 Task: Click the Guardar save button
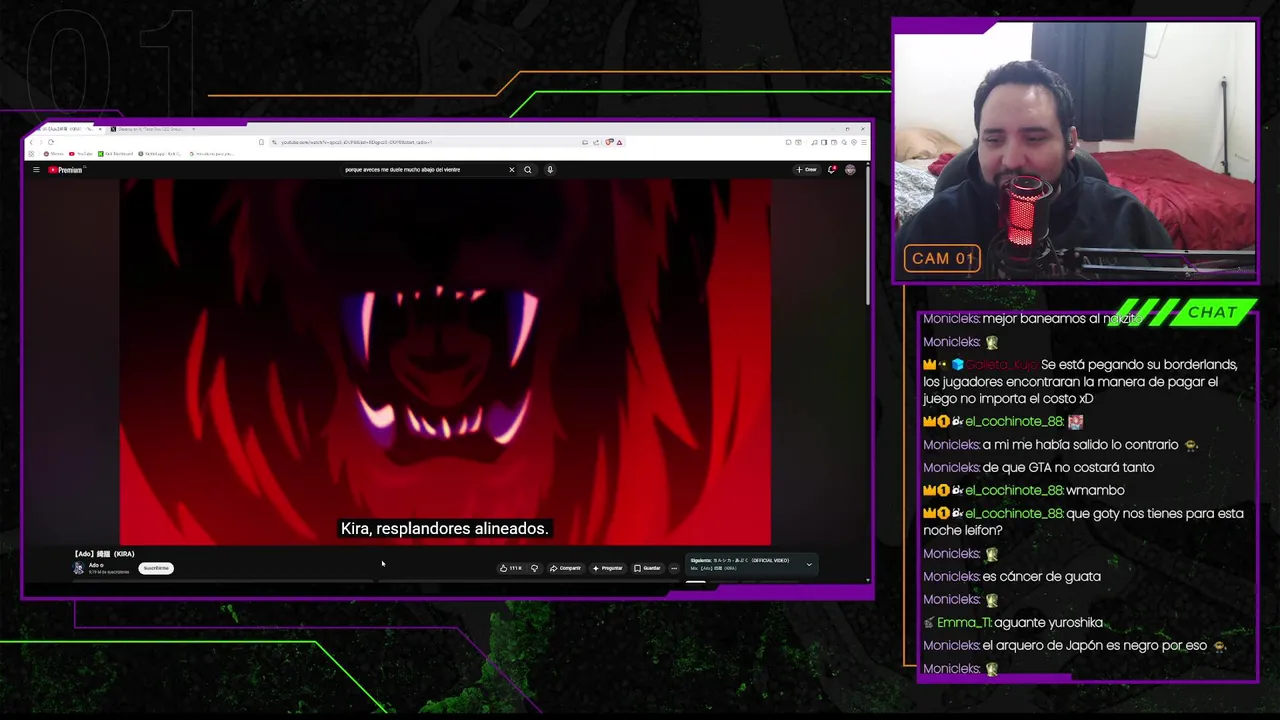click(647, 568)
